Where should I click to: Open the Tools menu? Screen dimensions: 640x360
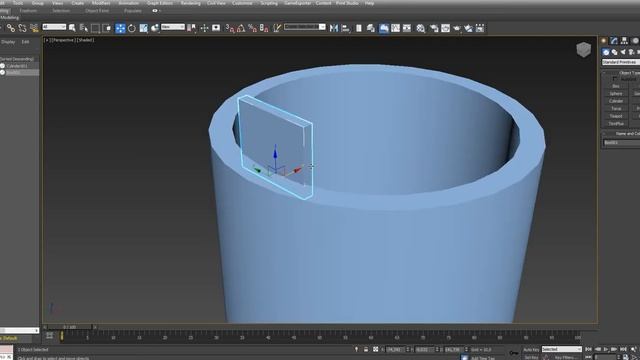coord(18,2)
